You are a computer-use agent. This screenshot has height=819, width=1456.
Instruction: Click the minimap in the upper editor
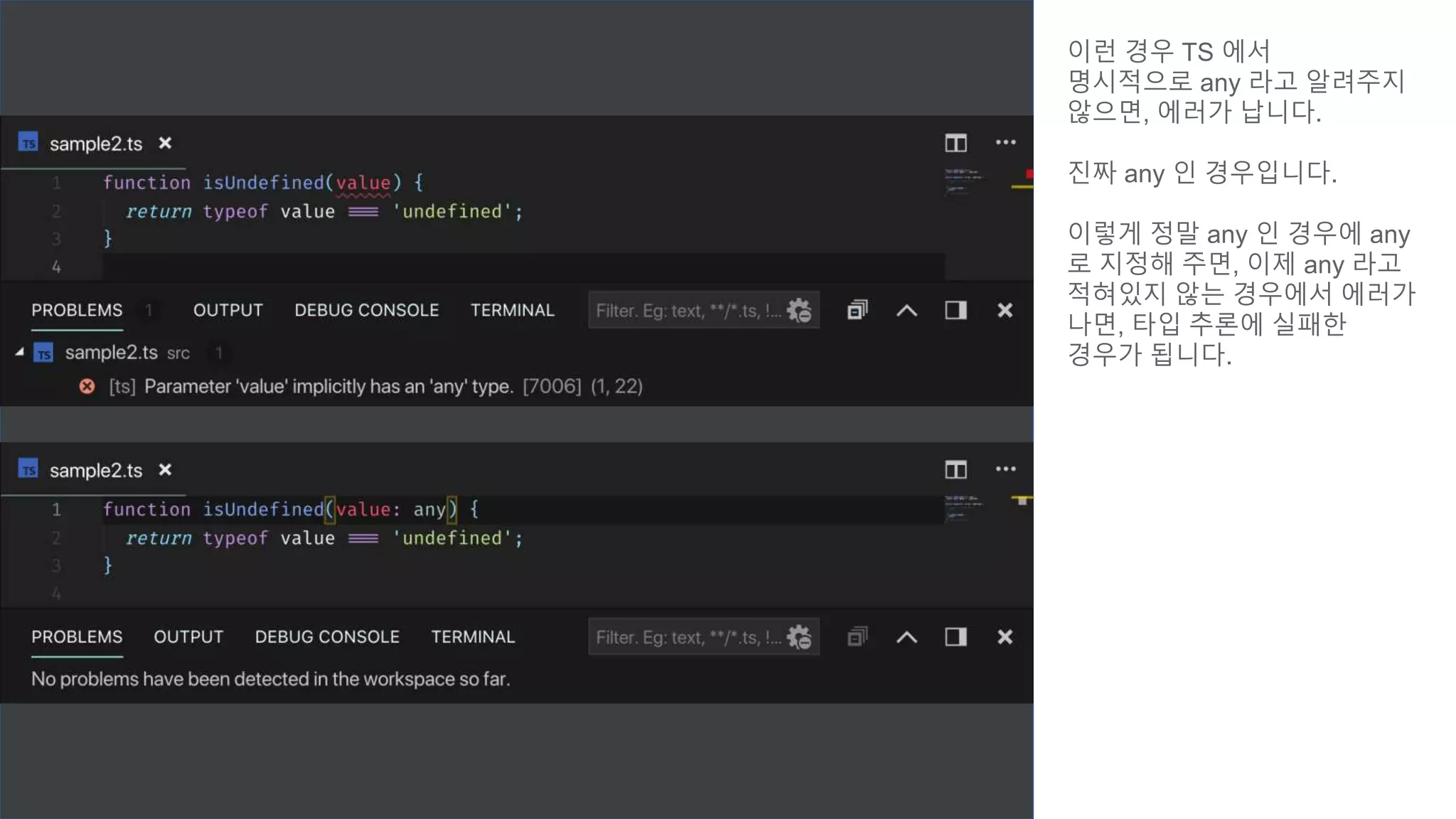coord(964,181)
